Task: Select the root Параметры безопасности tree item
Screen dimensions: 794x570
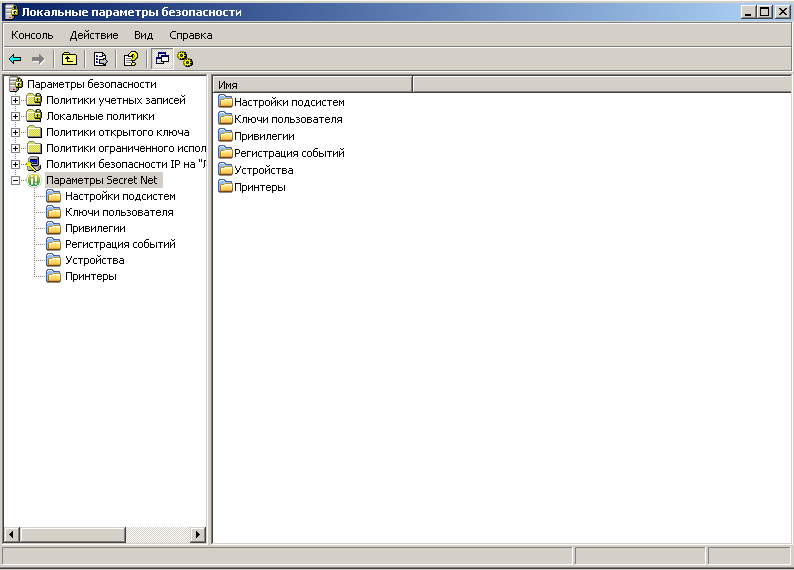Action: pos(92,84)
